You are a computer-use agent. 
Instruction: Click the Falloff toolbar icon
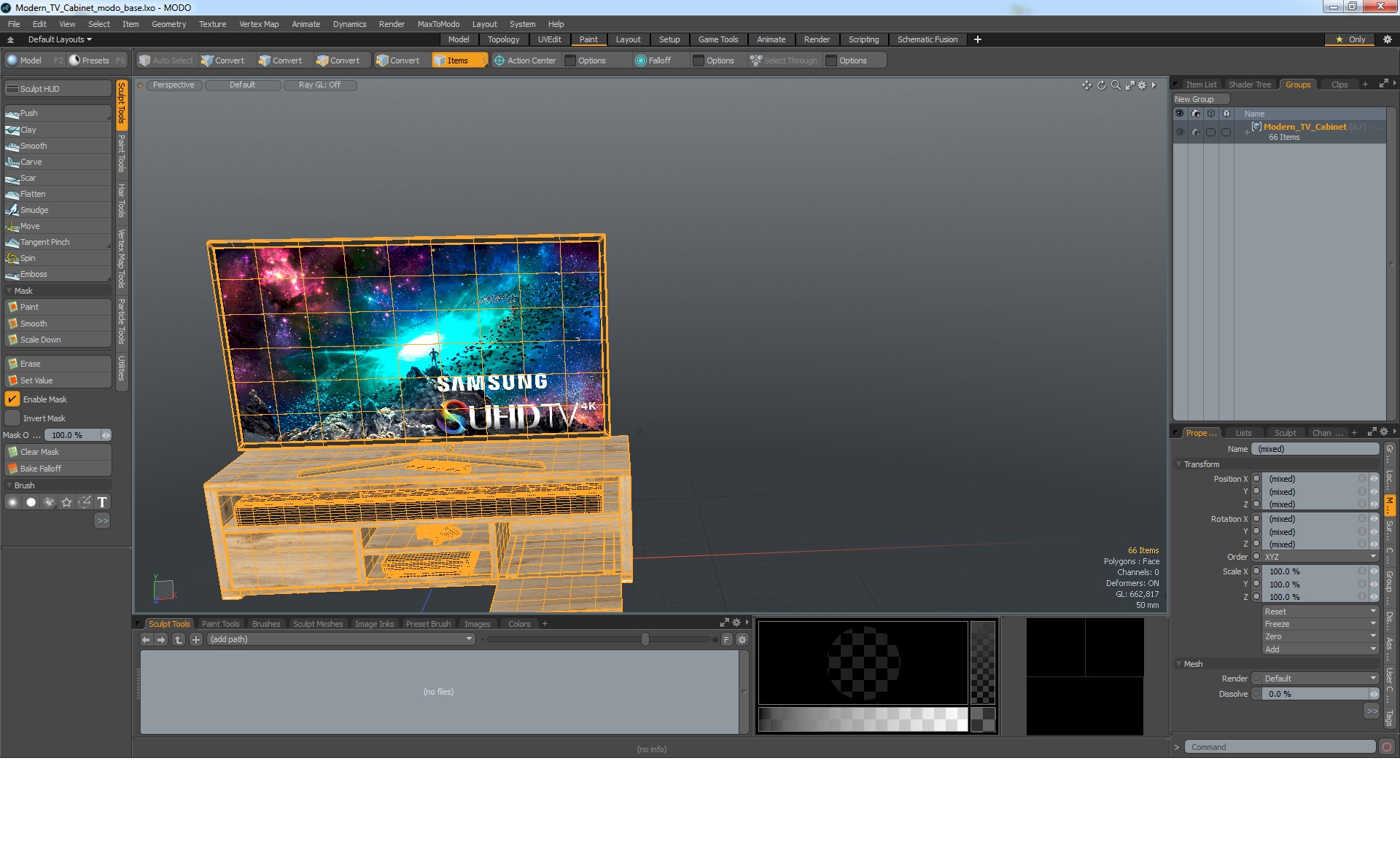pos(641,60)
